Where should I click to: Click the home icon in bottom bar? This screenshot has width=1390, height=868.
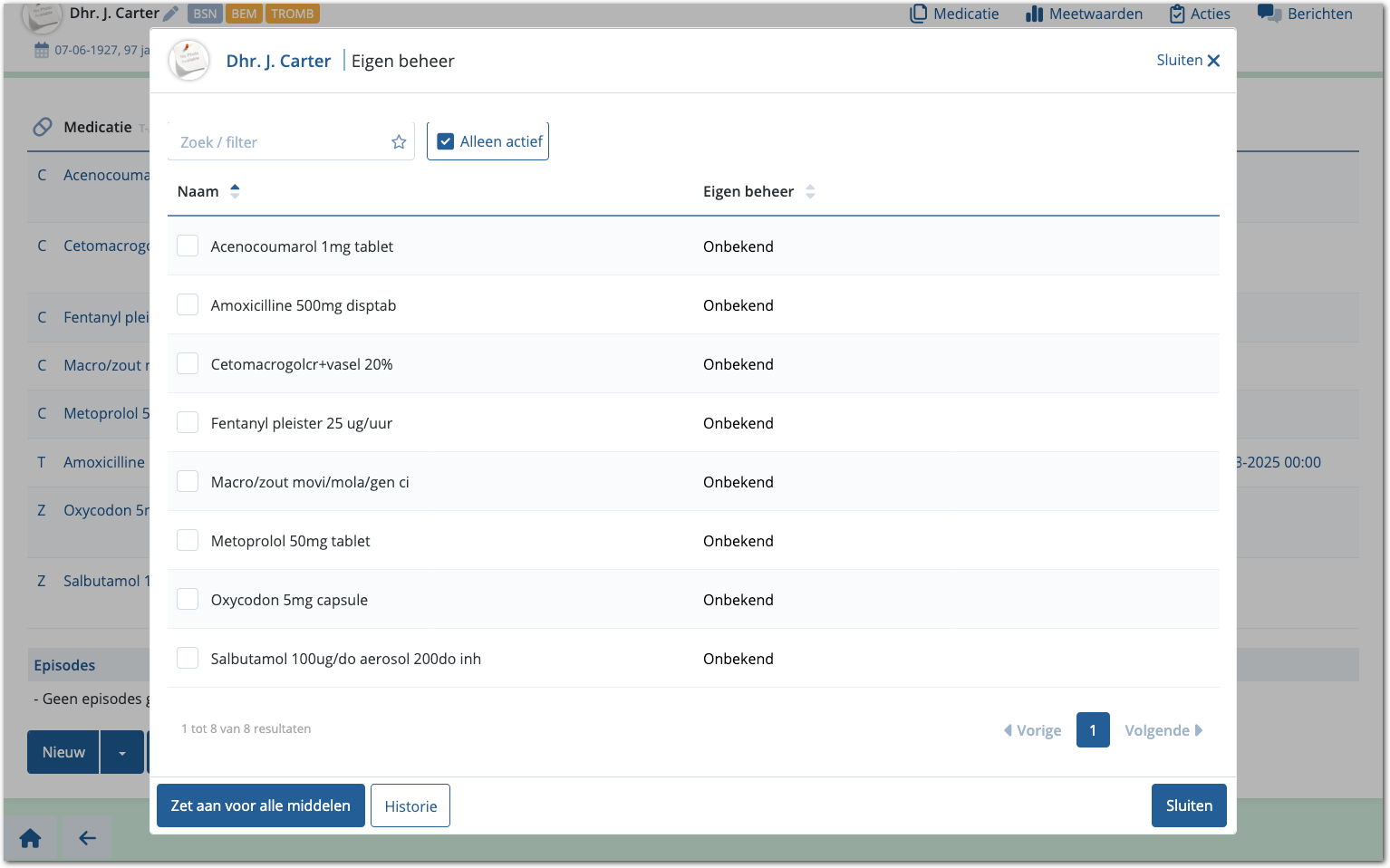(x=30, y=838)
